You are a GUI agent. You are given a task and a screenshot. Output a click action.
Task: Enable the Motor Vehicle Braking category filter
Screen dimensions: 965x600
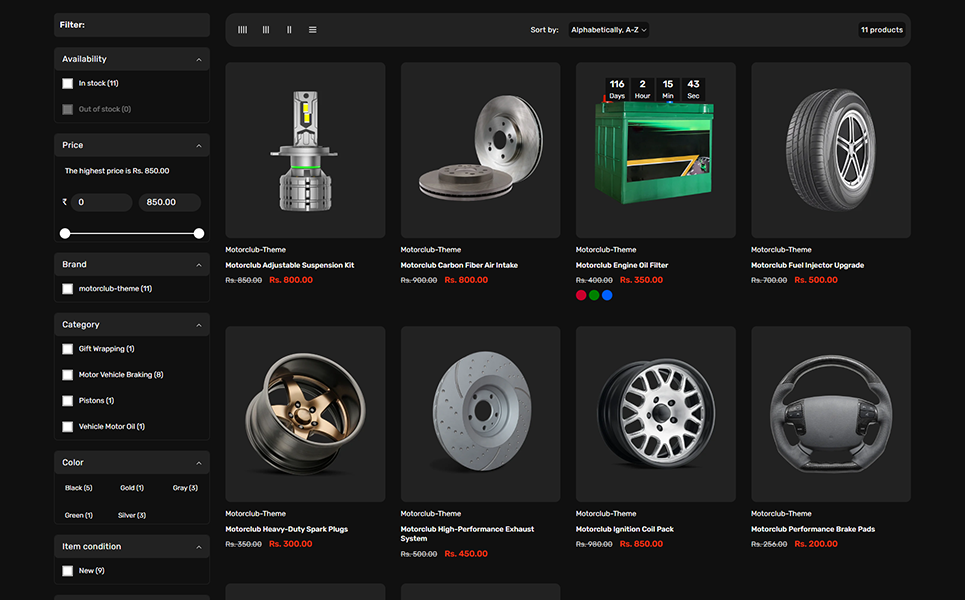(x=68, y=375)
